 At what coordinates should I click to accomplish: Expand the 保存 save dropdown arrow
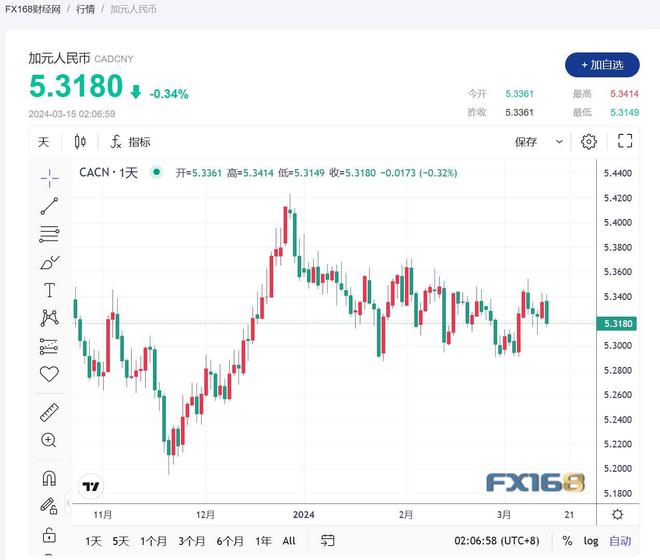[x=559, y=142]
